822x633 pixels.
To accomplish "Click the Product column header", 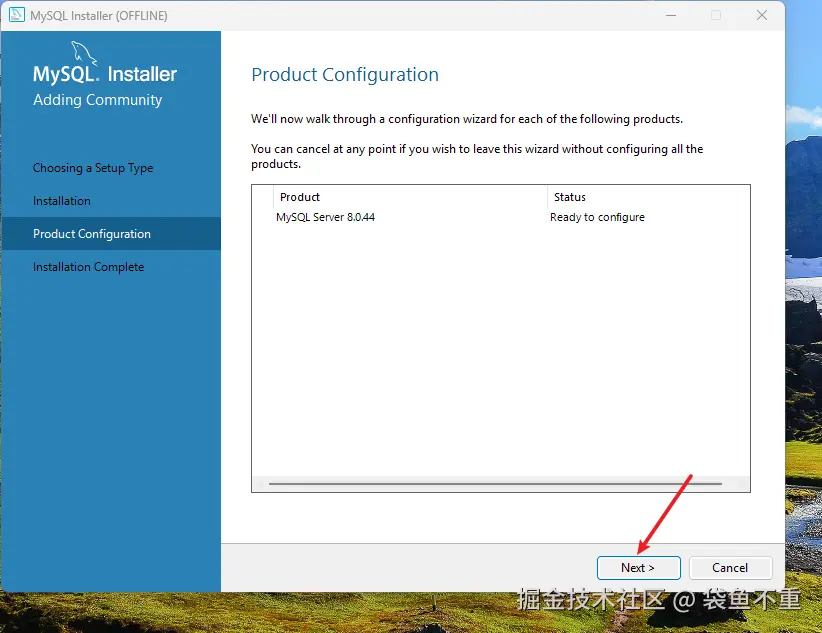I will point(410,197).
